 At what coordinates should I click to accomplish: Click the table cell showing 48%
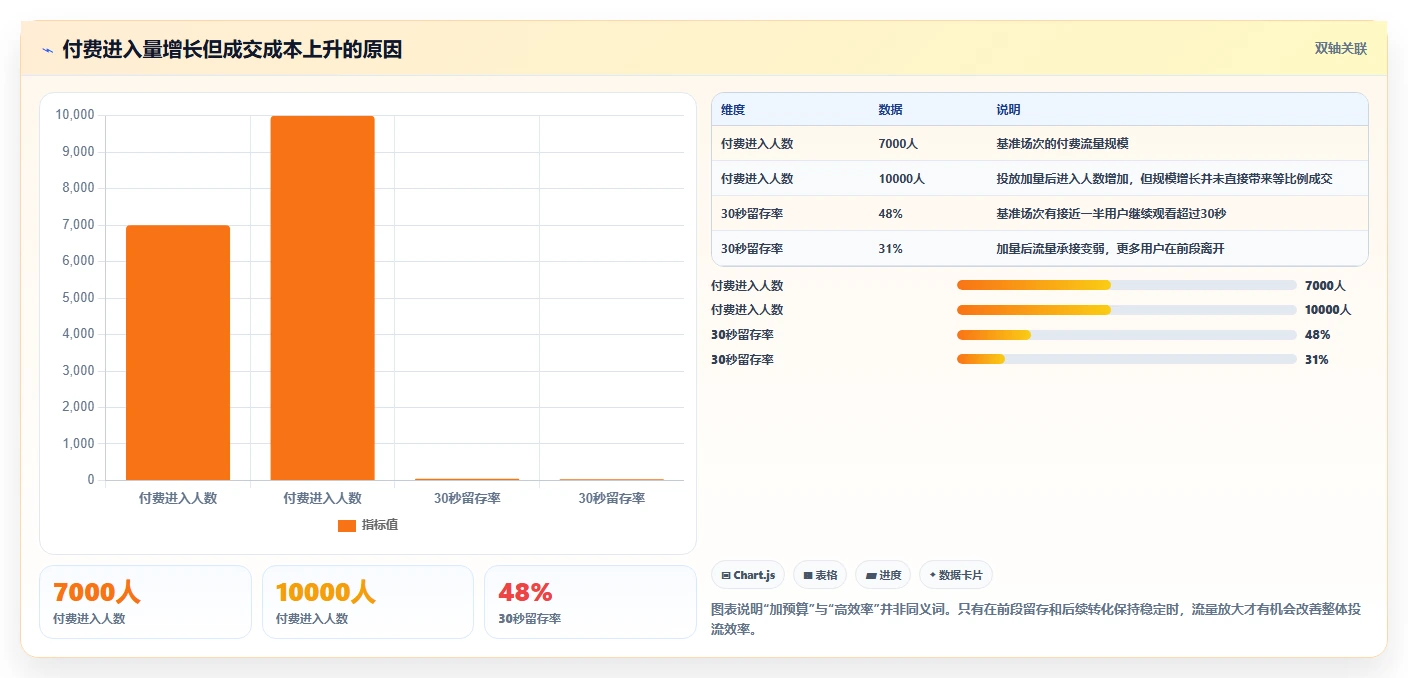pyautogui.click(x=890, y=214)
